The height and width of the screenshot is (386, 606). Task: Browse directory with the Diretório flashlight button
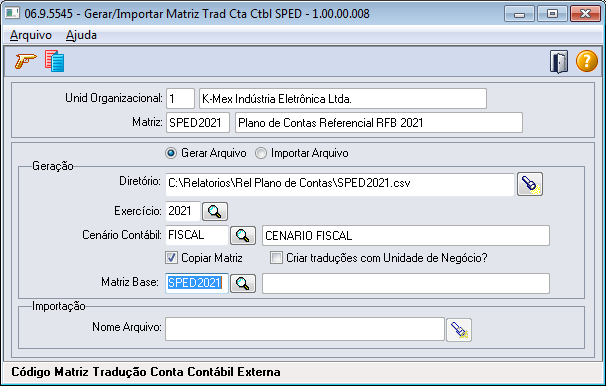pos(530,184)
